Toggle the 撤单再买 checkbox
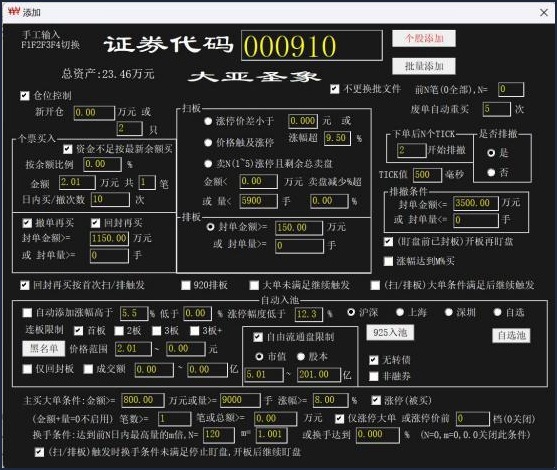Viewport: 557px width, 470px height. [27, 223]
